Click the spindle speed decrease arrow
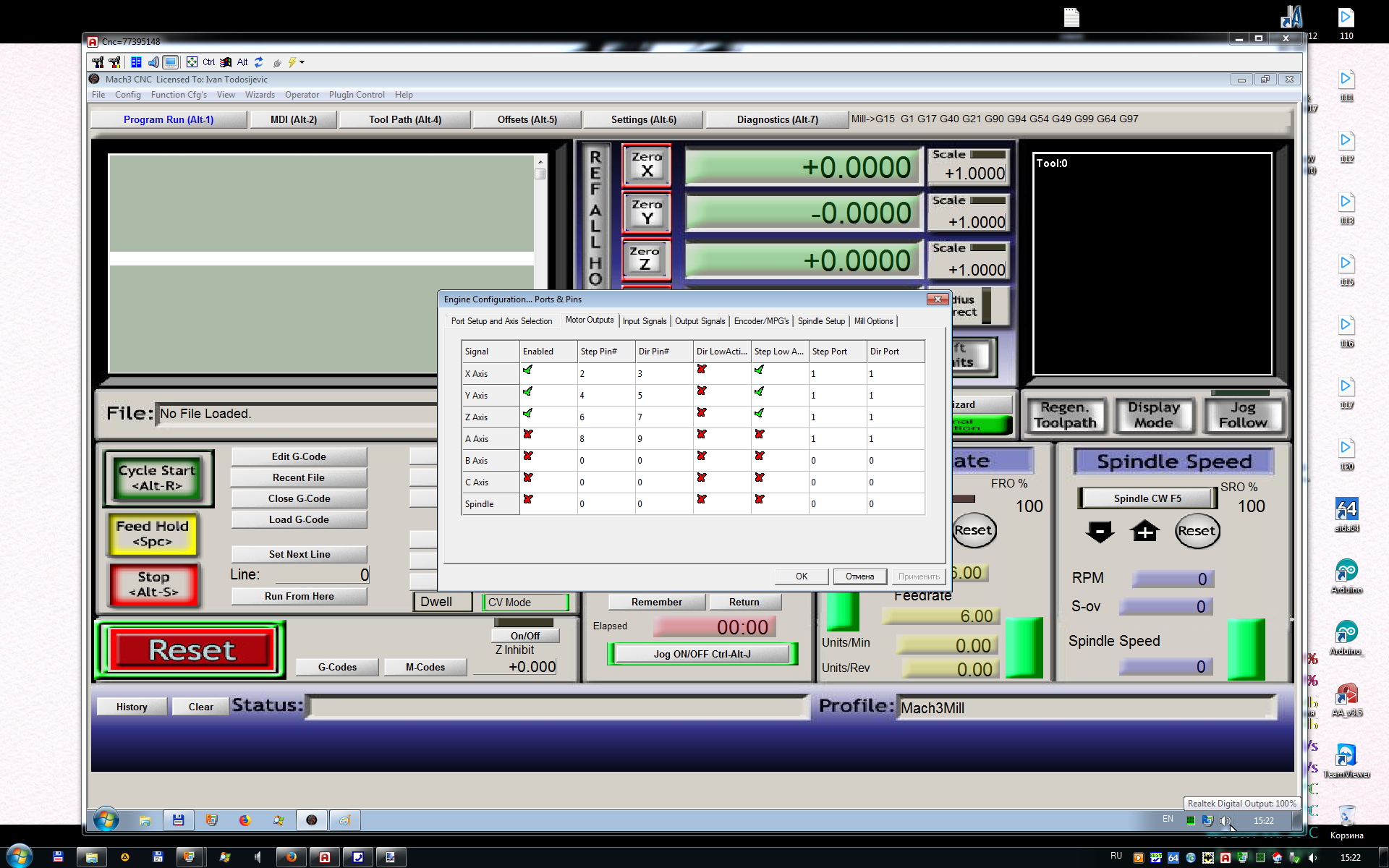This screenshot has height=868, width=1389. [x=1100, y=532]
